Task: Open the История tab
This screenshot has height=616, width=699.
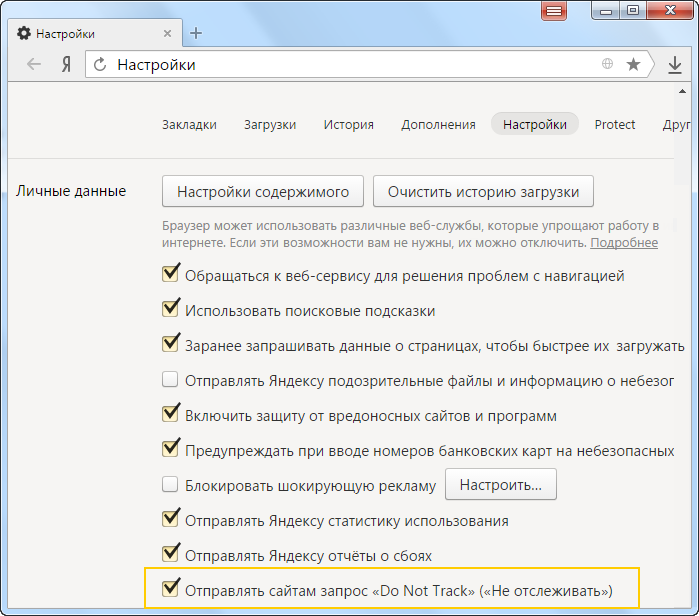Action: (349, 125)
